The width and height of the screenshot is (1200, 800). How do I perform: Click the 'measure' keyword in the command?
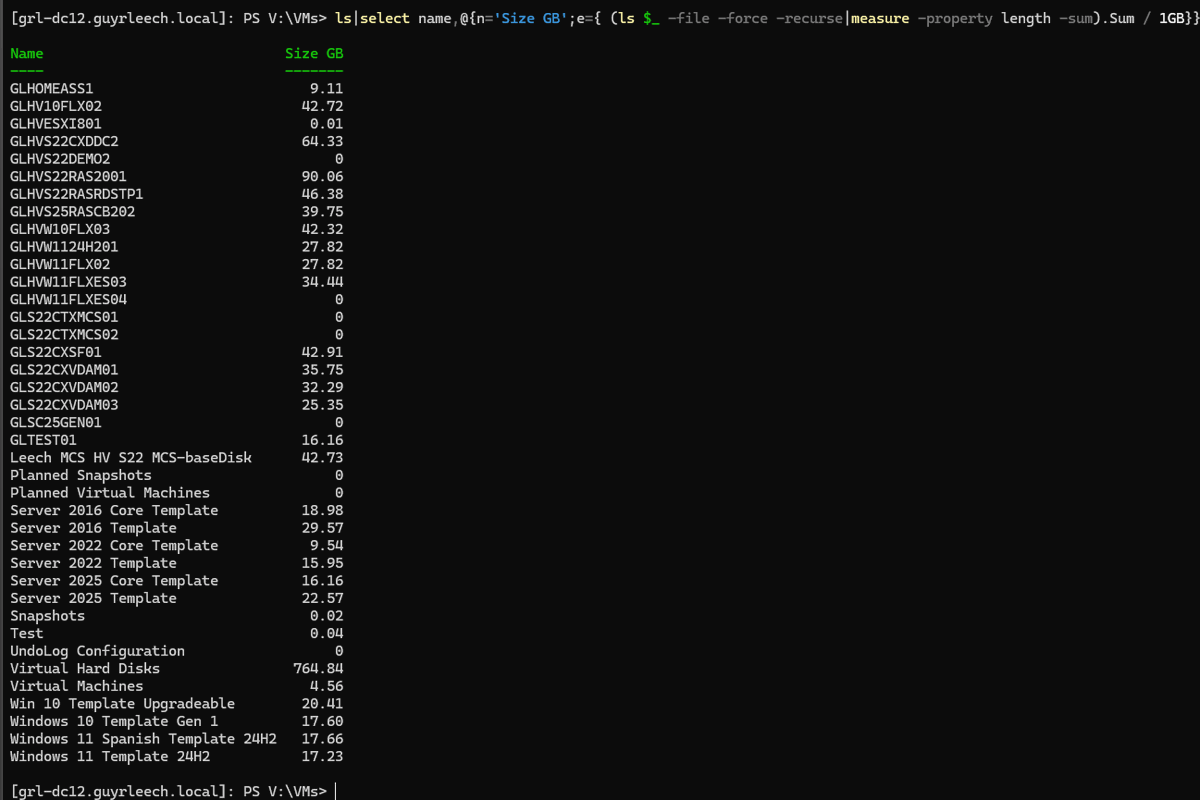(880, 19)
